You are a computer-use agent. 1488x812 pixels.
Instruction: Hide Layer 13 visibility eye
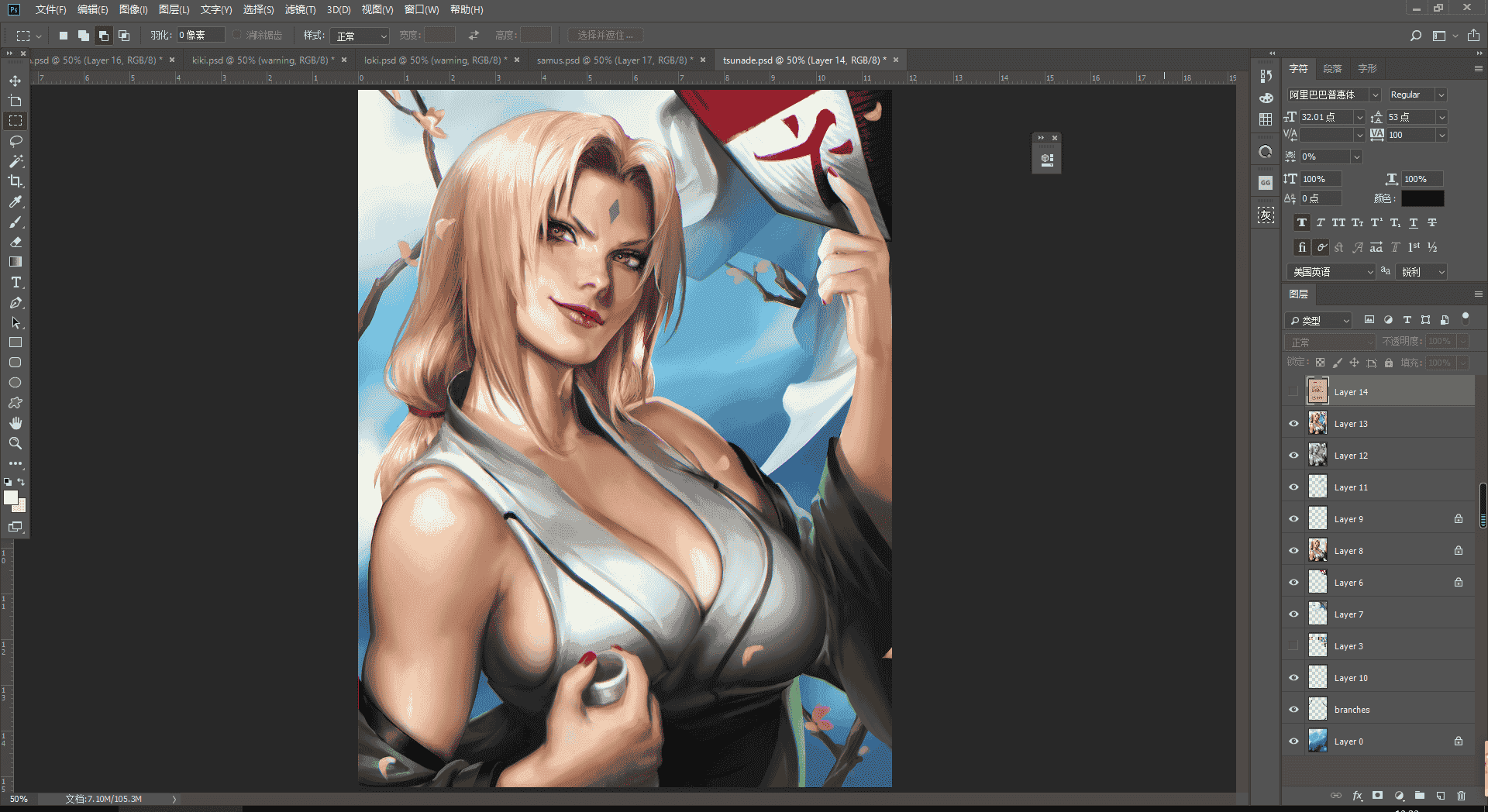1293,424
